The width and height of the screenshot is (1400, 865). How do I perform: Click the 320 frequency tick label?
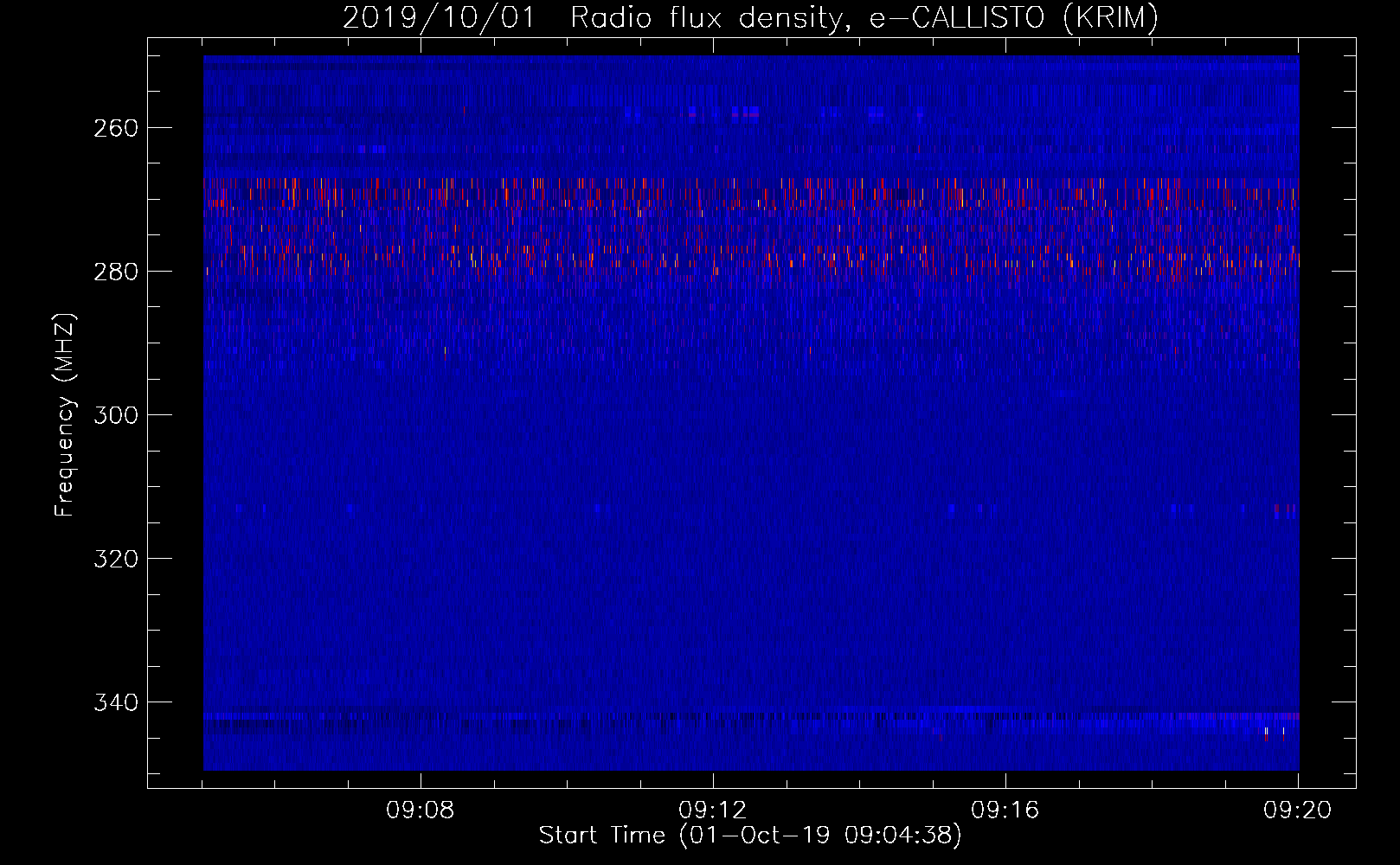(x=116, y=559)
